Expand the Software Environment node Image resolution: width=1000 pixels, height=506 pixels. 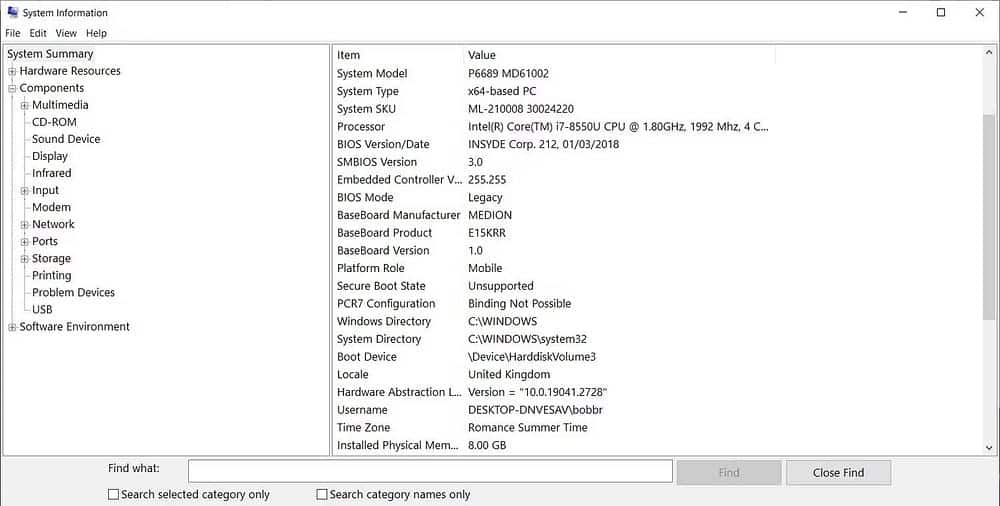pyautogui.click(x=12, y=327)
